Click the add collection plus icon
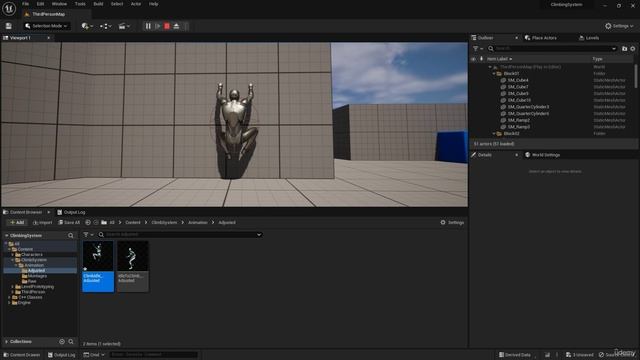The height and width of the screenshot is (360, 640). (62, 342)
